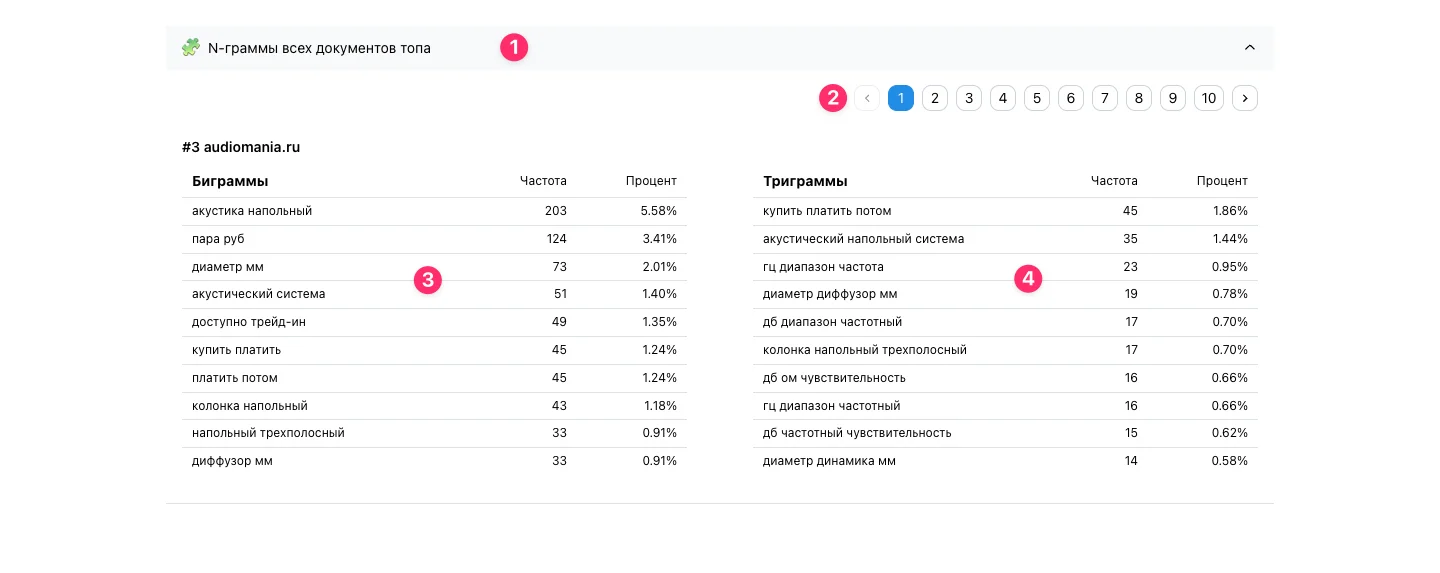1440x573 pixels.
Task: Select the 'акустический система' bigram row
Action: point(434,294)
